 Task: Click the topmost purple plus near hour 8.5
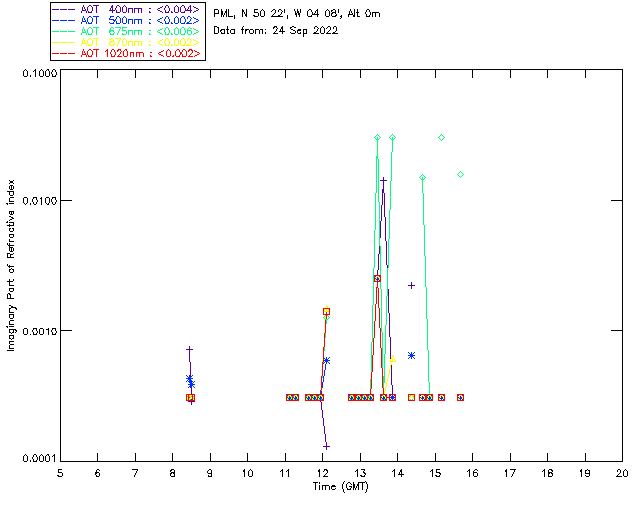[189, 349]
